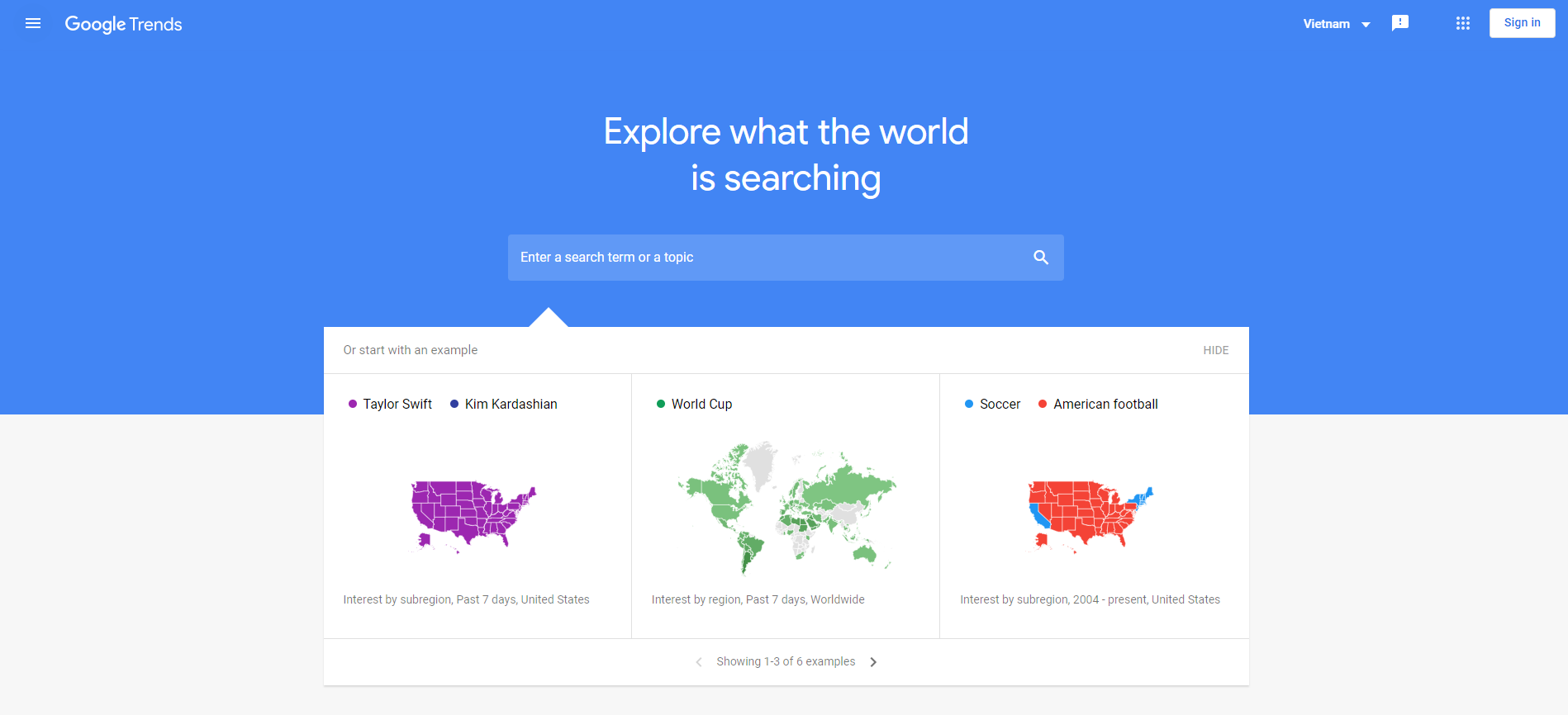Go back to previous examples
1568x715 pixels.
coord(698,661)
